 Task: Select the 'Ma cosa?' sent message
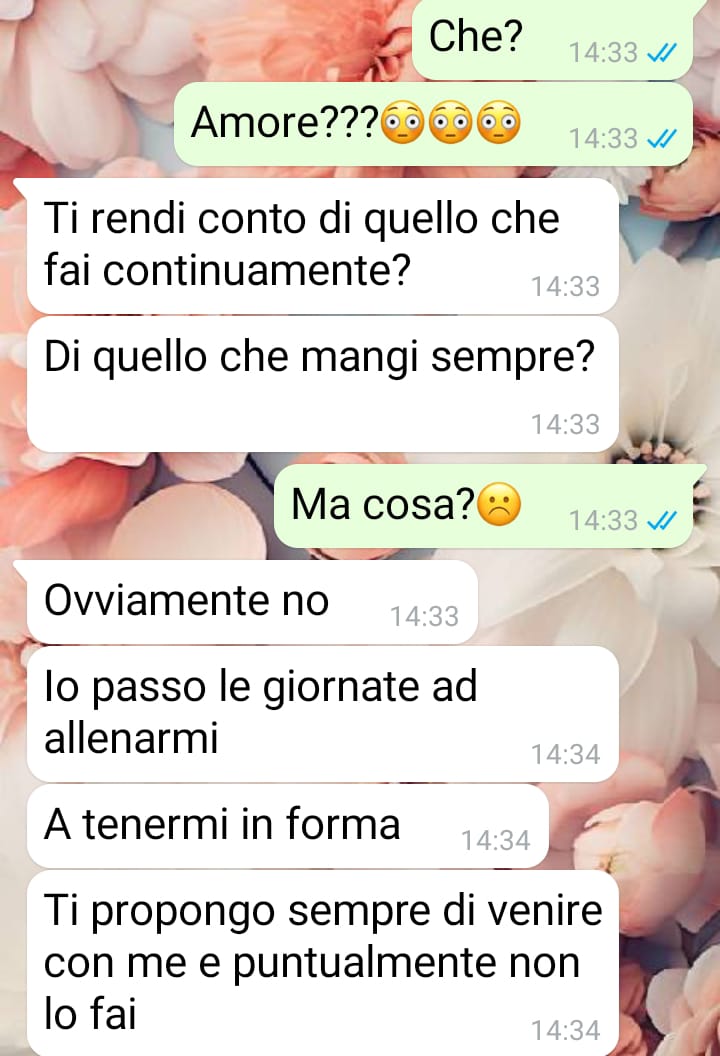[x=484, y=506]
